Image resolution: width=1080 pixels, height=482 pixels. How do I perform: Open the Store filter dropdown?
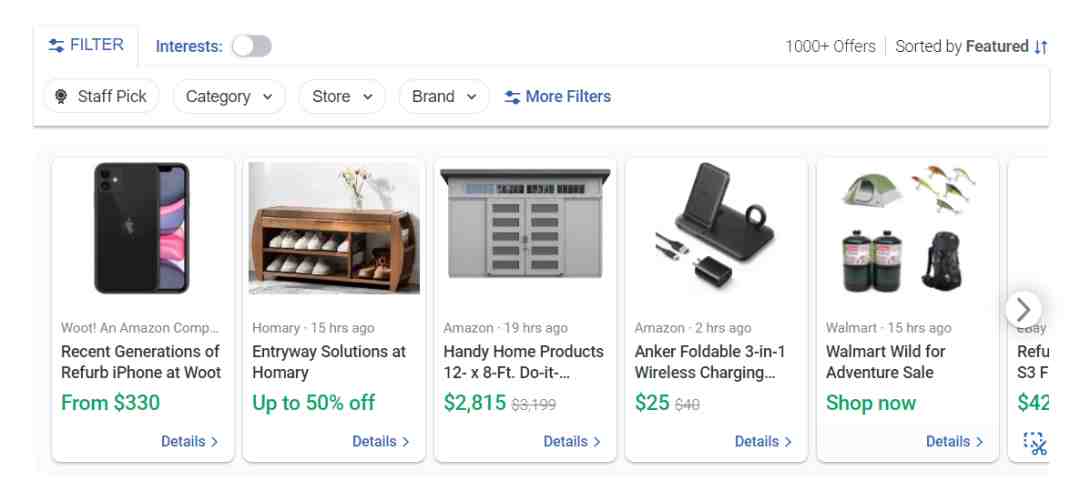342,96
